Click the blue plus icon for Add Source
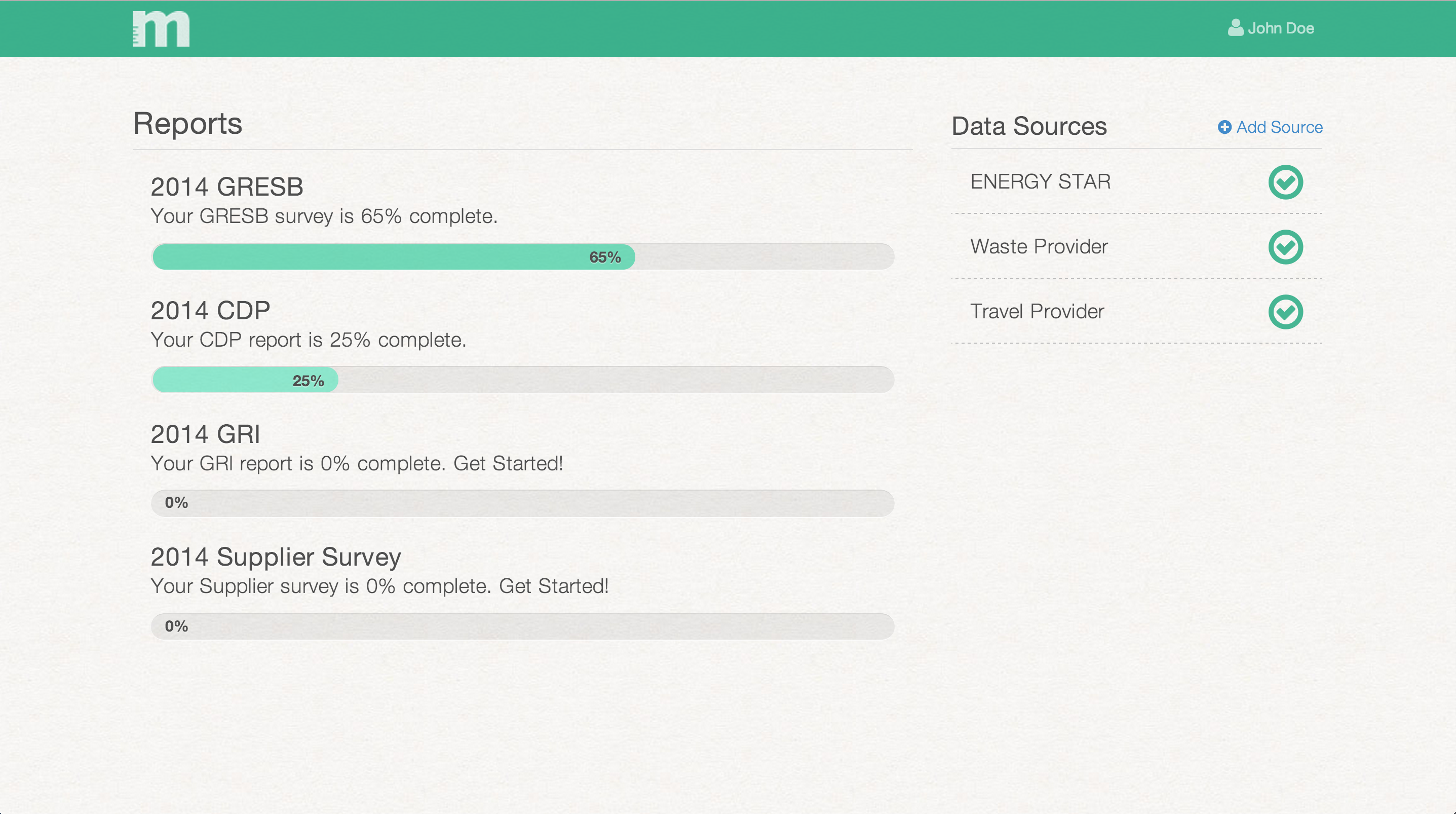The width and height of the screenshot is (1456, 814). [x=1224, y=127]
